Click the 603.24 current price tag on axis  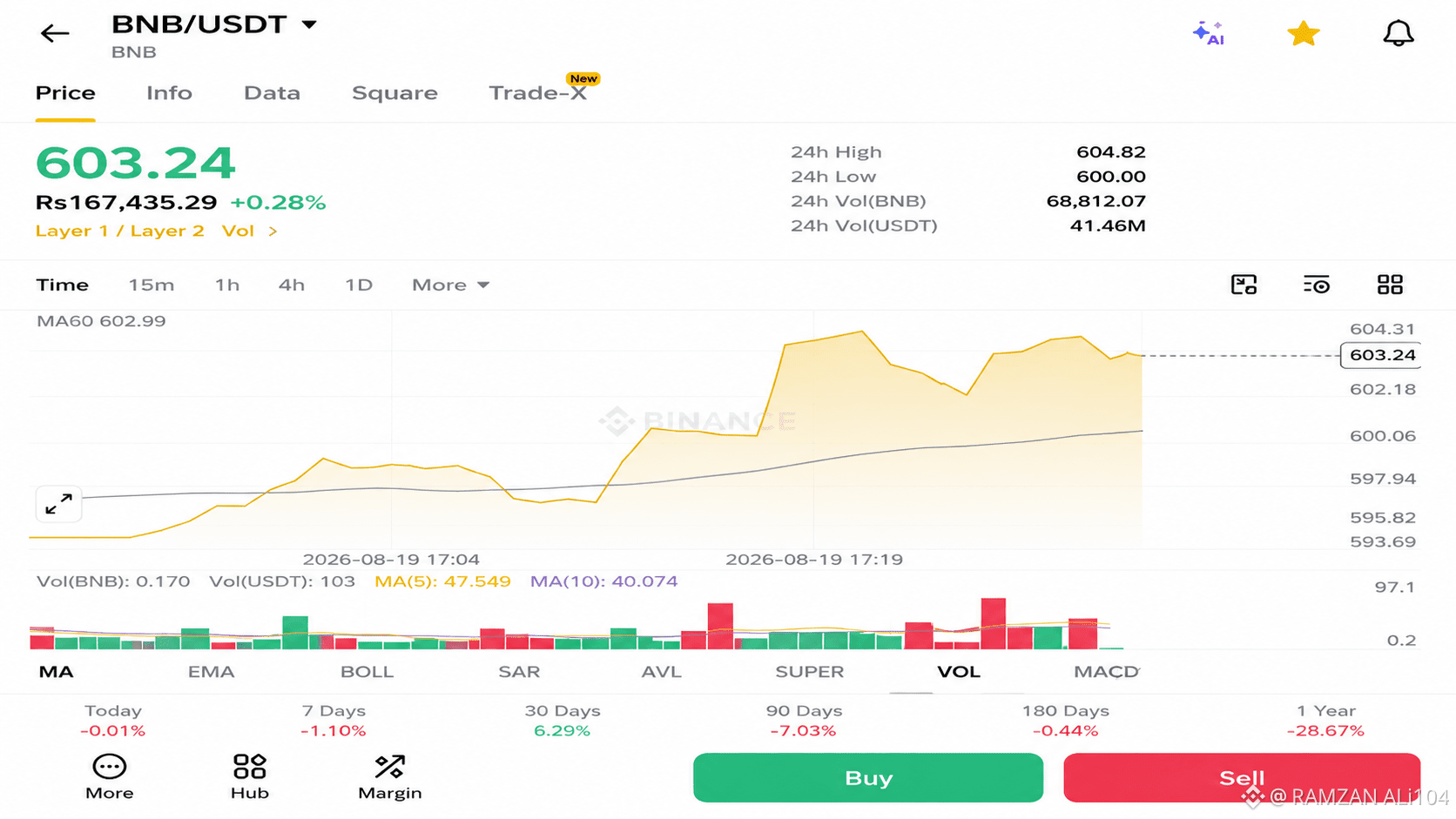coord(1381,355)
